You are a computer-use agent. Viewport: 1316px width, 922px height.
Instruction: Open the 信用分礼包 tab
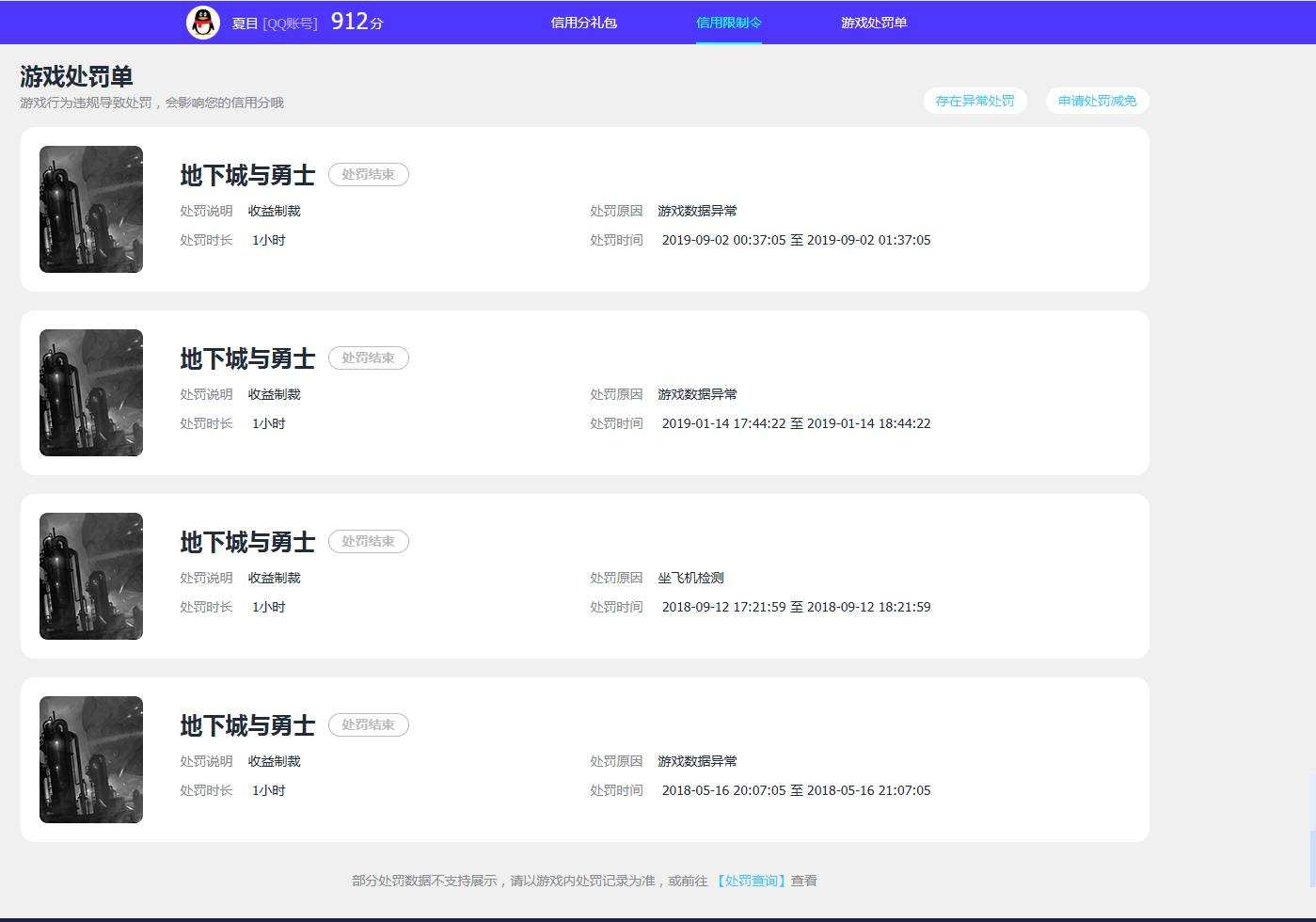click(583, 23)
